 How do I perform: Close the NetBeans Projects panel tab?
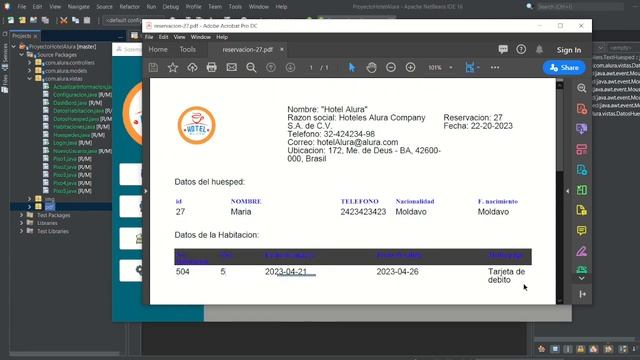[x=35, y=36]
